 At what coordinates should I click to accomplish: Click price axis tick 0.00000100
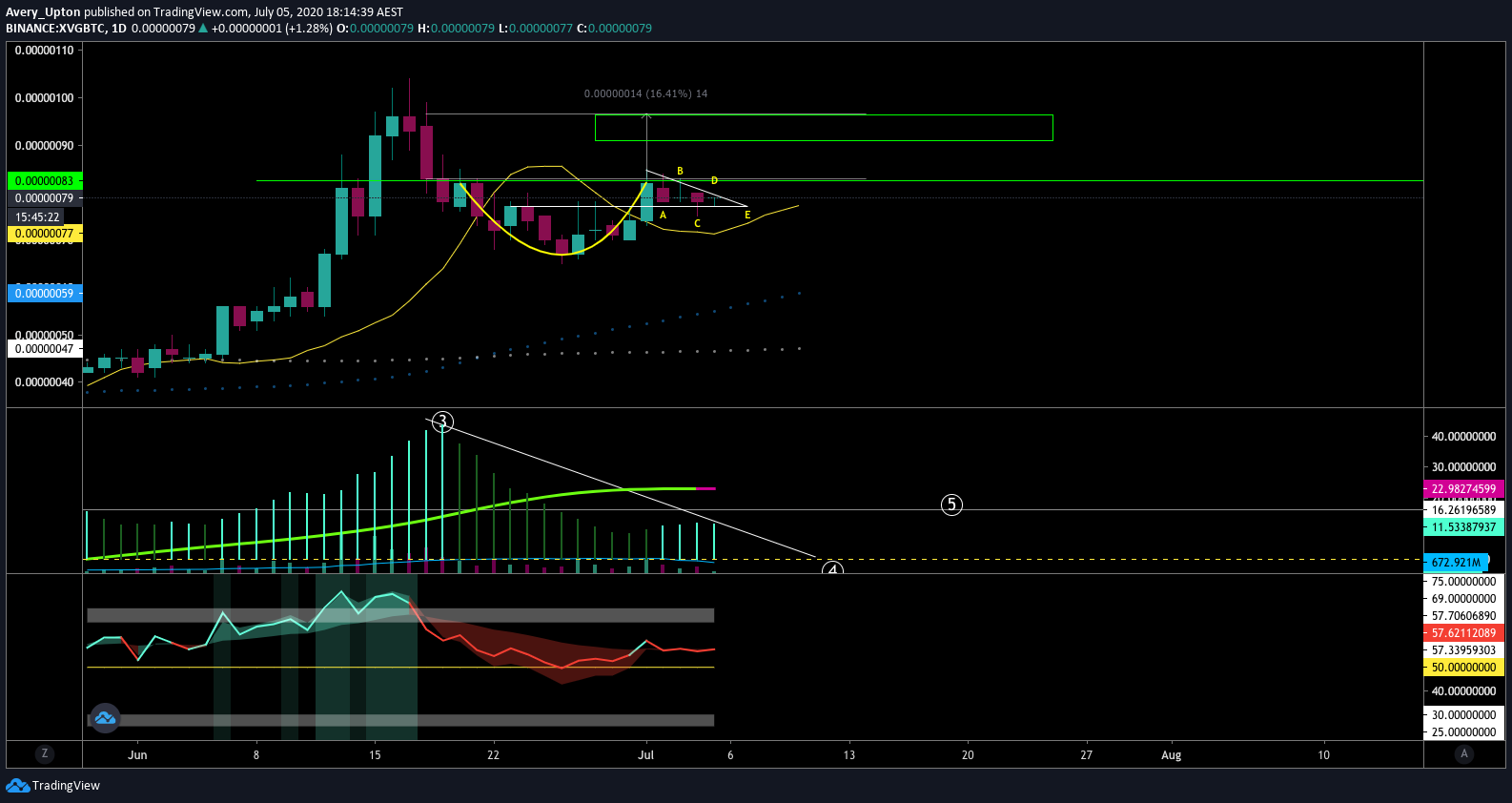[x=44, y=98]
